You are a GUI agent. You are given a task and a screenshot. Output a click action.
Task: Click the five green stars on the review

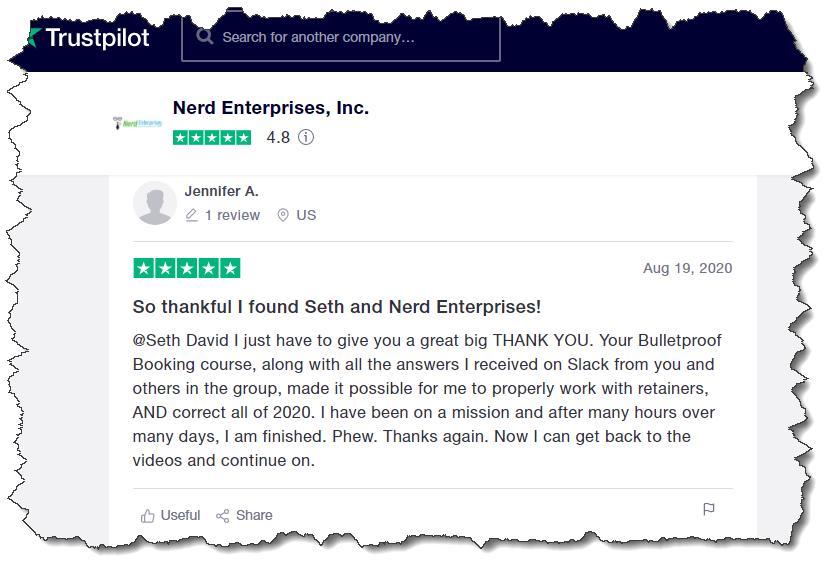187,268
